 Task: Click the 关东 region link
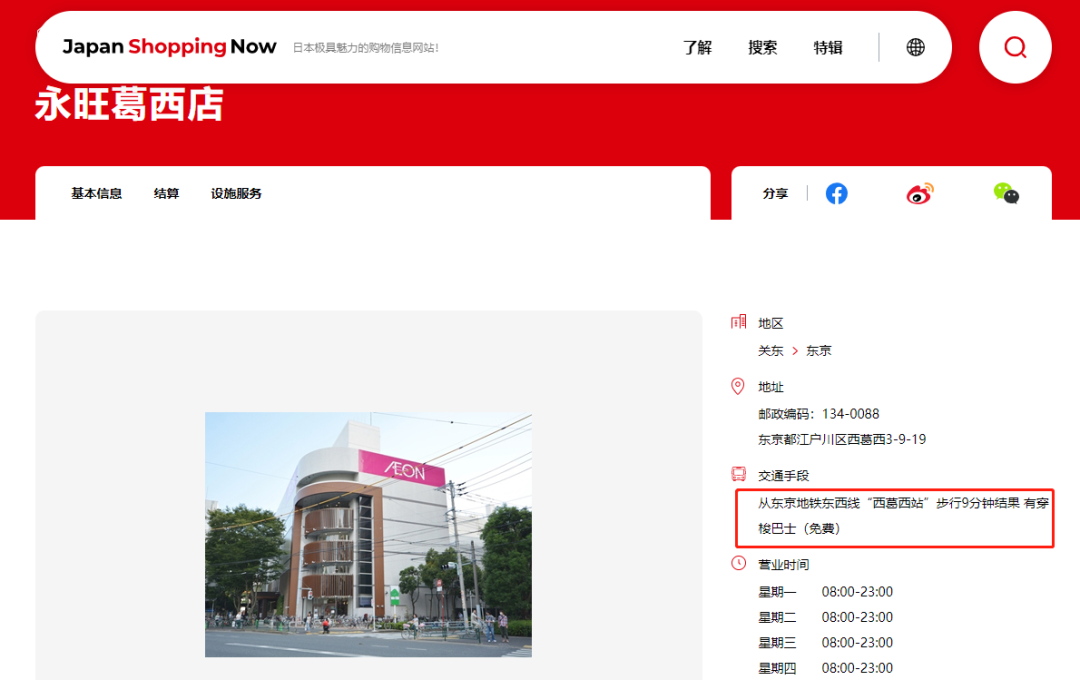tap(771, 351)
